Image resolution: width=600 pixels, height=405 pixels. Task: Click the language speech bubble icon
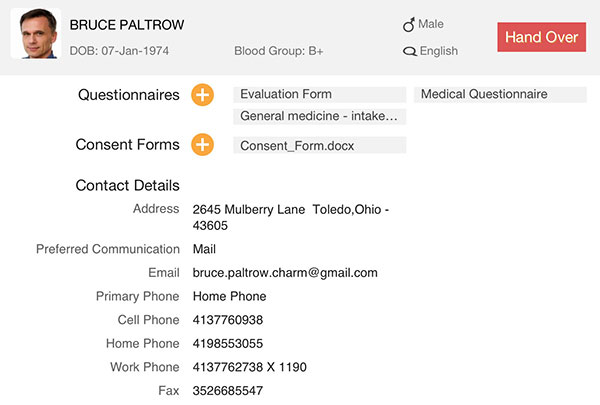(x=408, y=51)
